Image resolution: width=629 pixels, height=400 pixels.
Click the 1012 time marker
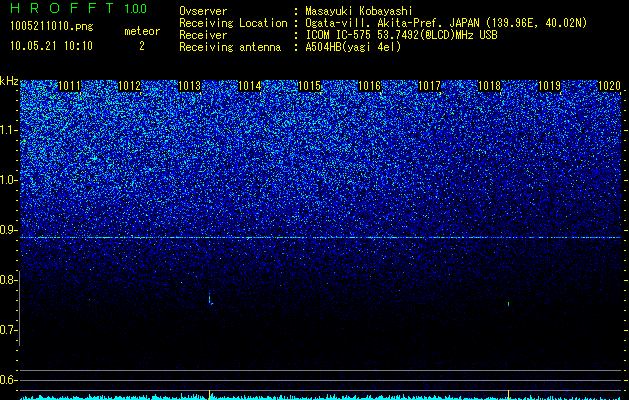pos(130,86)
